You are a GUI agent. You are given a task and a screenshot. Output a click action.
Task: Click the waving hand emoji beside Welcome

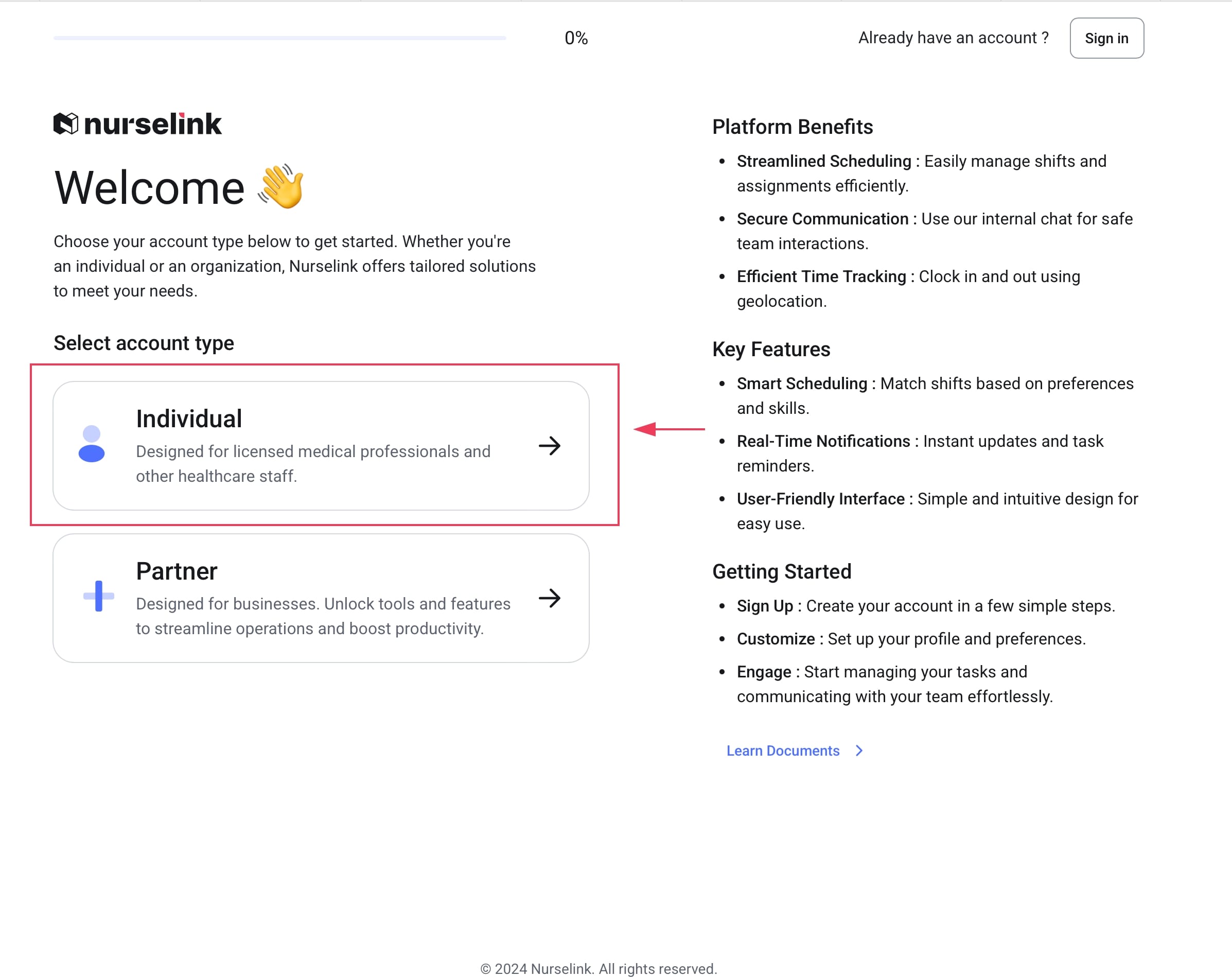click(281, 186)
